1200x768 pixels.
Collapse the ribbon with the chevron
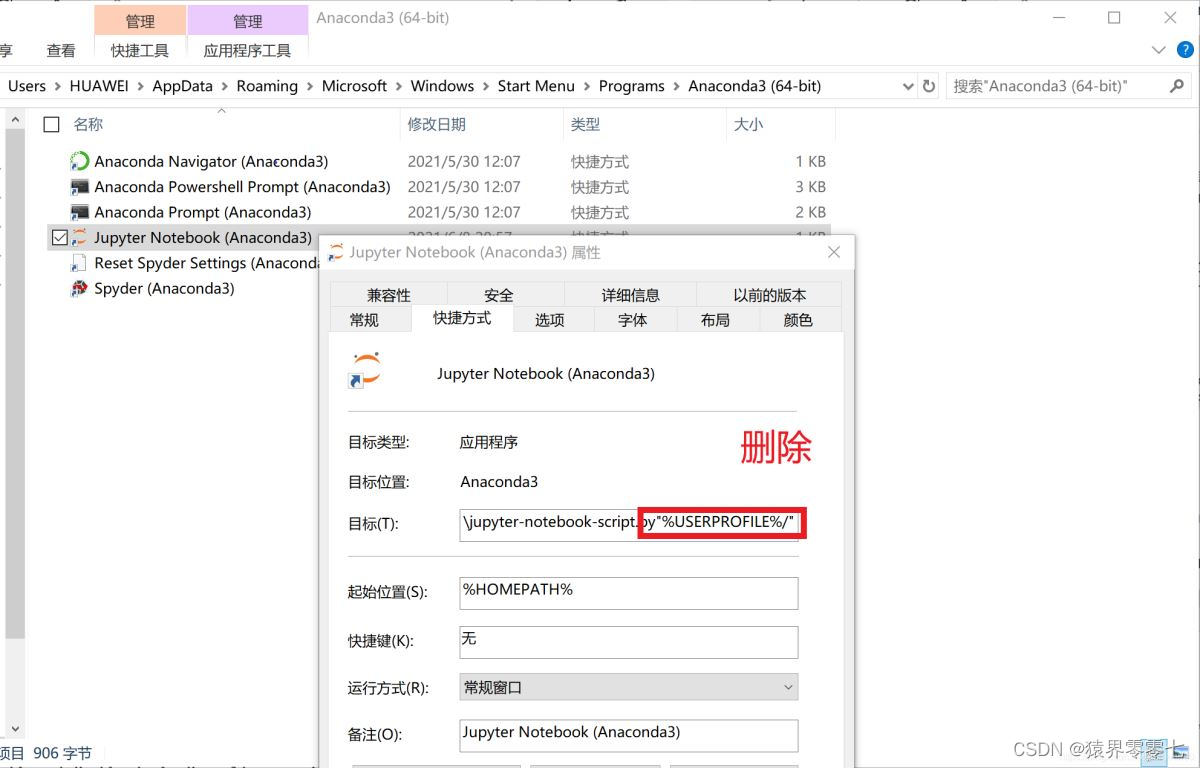tap(1158, 50)
